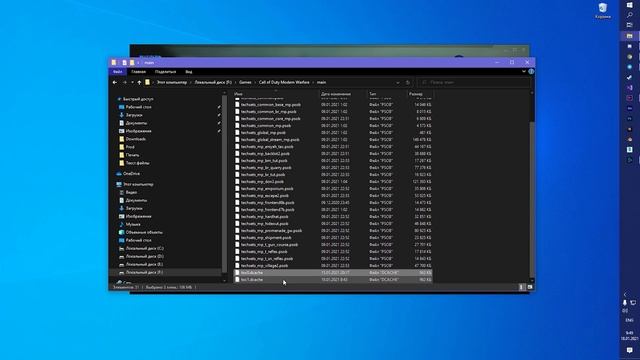Image resolution: width=640 pixels, height=360 pixels.
Task: Select file techsets_mp_village2.psob
Action: pos(264,266)
